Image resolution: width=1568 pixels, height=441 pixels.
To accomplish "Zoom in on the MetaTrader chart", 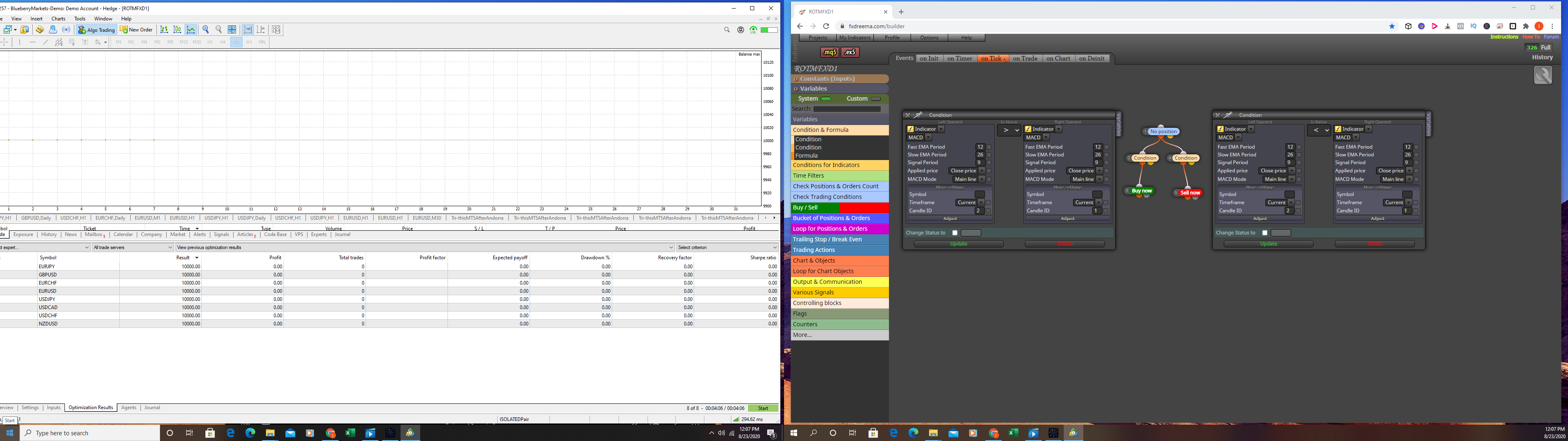I will pyautogui.click(x=206, y=29).
